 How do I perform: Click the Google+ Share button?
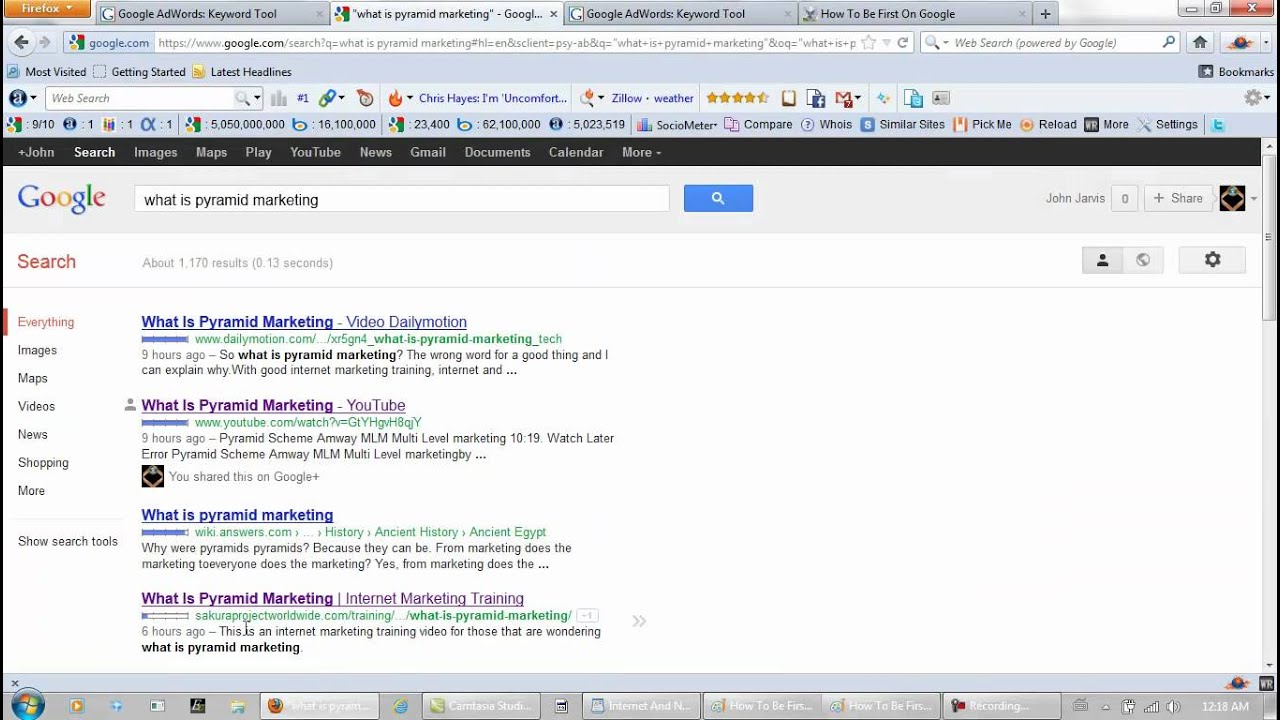click(1178, 198)
